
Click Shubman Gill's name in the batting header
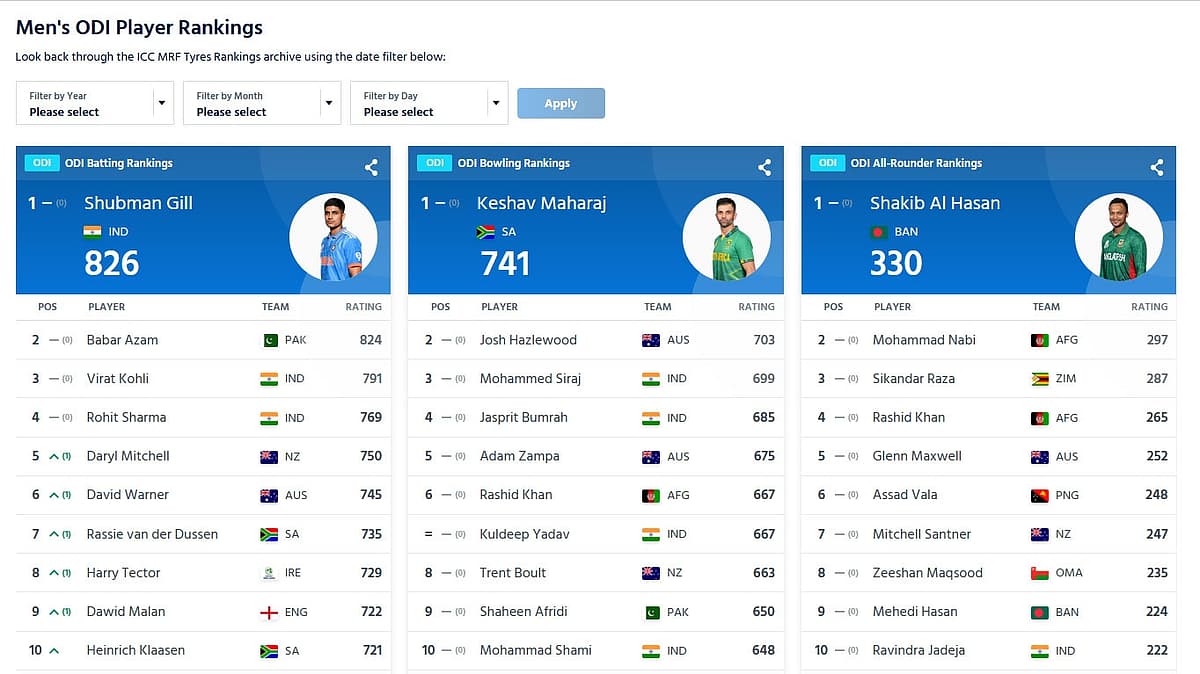click(x=138, y=203)
